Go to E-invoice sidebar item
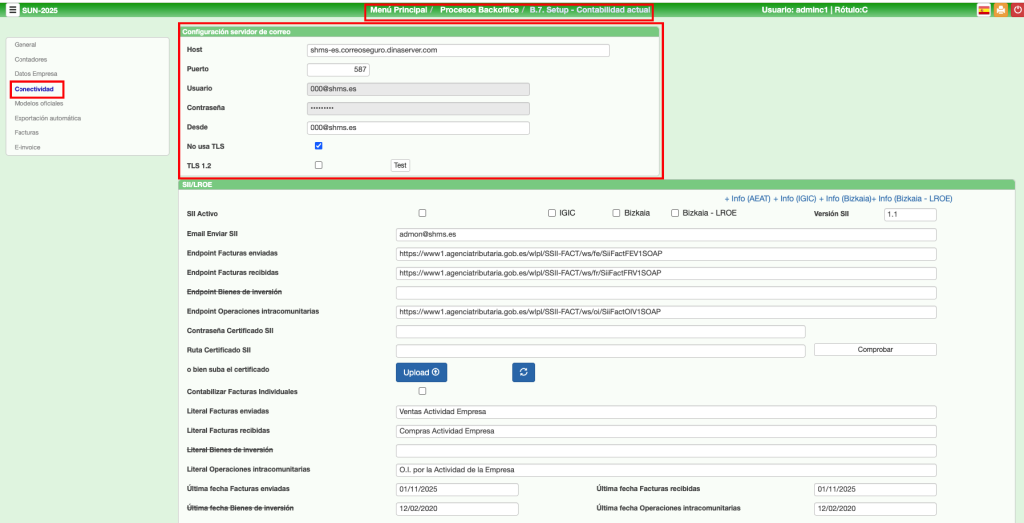This screenshot has height=523, width=1024. 27,147
